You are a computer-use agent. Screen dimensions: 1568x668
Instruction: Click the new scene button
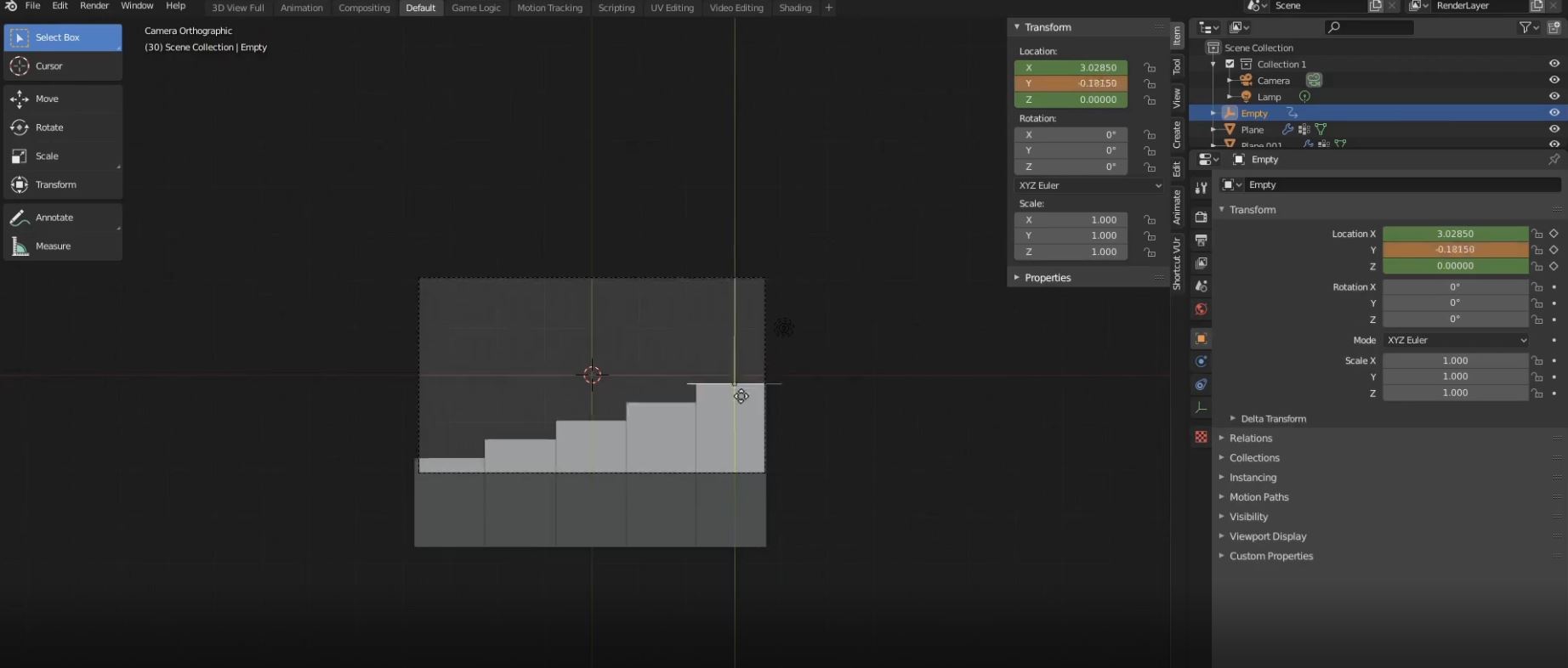point(1375,6)
